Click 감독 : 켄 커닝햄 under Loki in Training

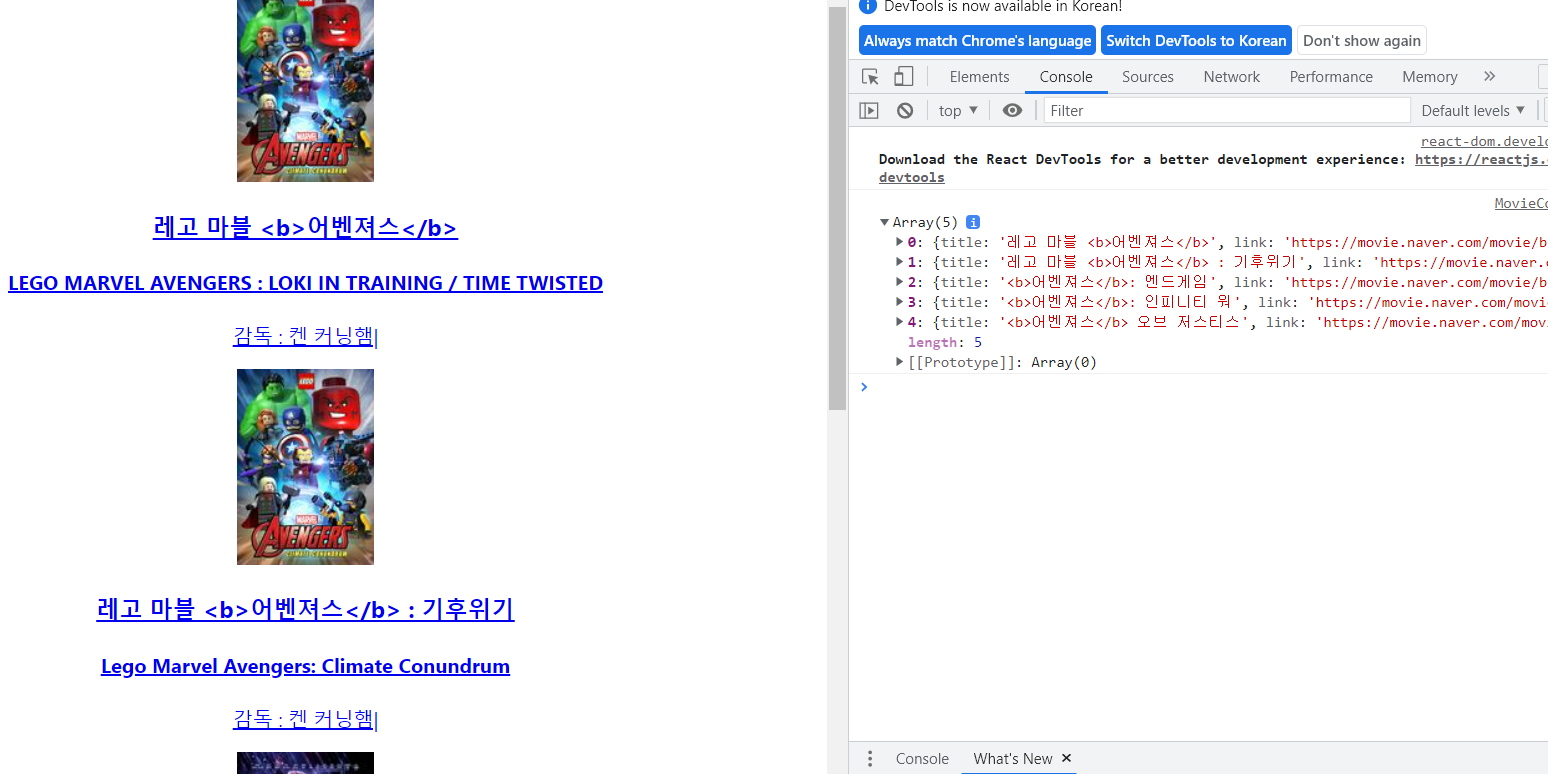pyautogui.click(x=305, y=336)
